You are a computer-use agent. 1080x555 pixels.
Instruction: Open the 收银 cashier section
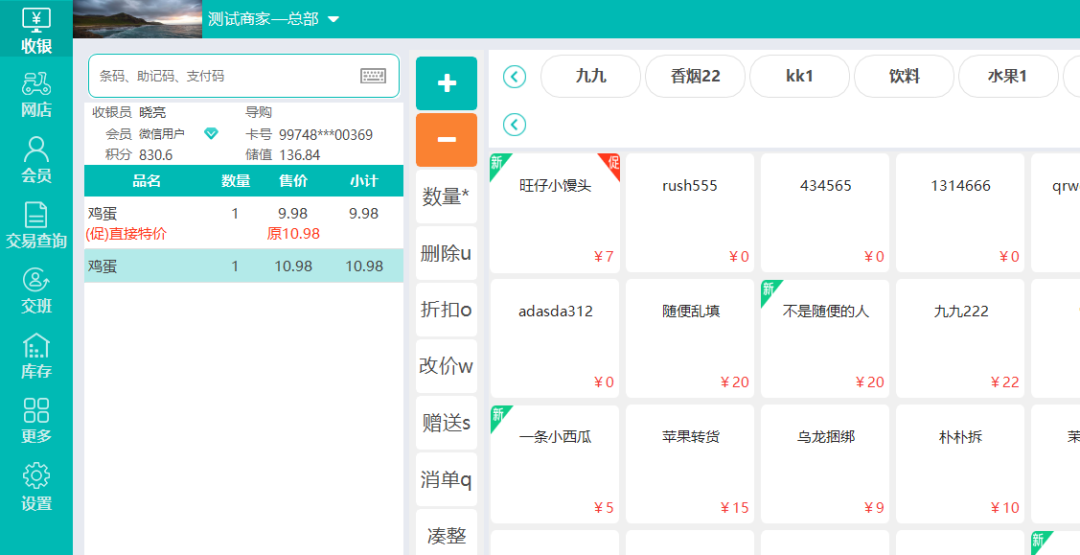[x=36, y=30]
